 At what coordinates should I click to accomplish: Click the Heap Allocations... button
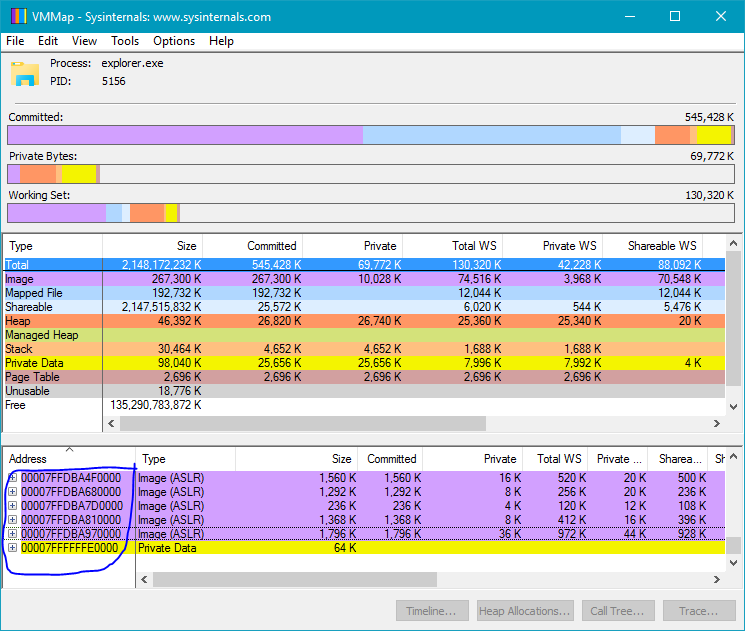click(x=525, y=611)
